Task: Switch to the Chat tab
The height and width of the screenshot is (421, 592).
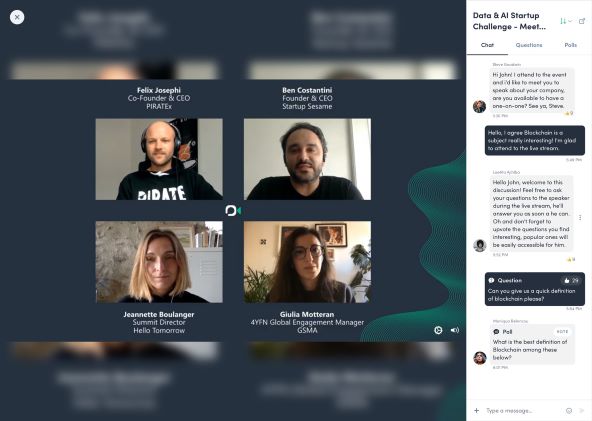Action: pyautogui.click(x=487, y=45)
